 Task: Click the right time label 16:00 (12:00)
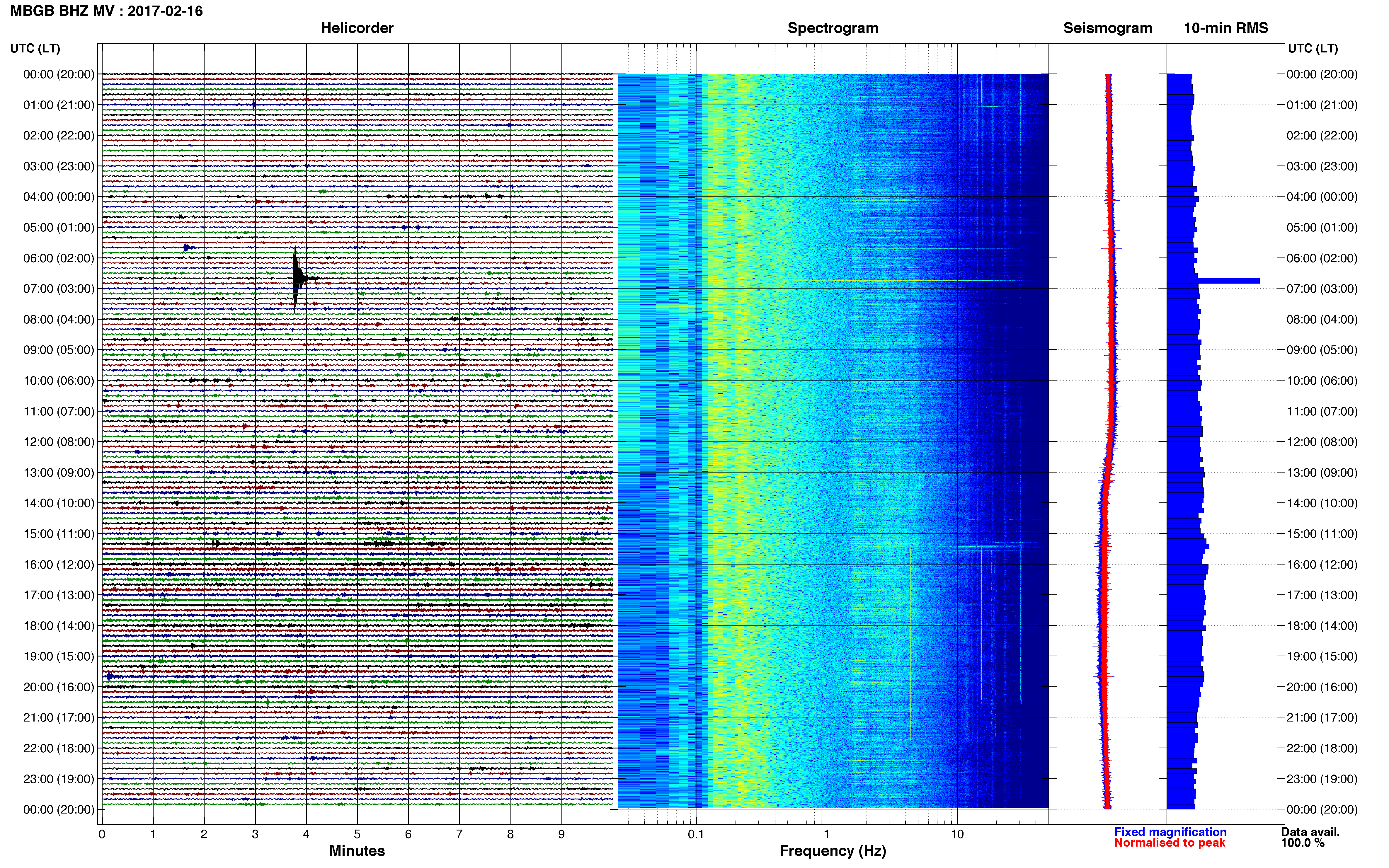click(1322, 564)
